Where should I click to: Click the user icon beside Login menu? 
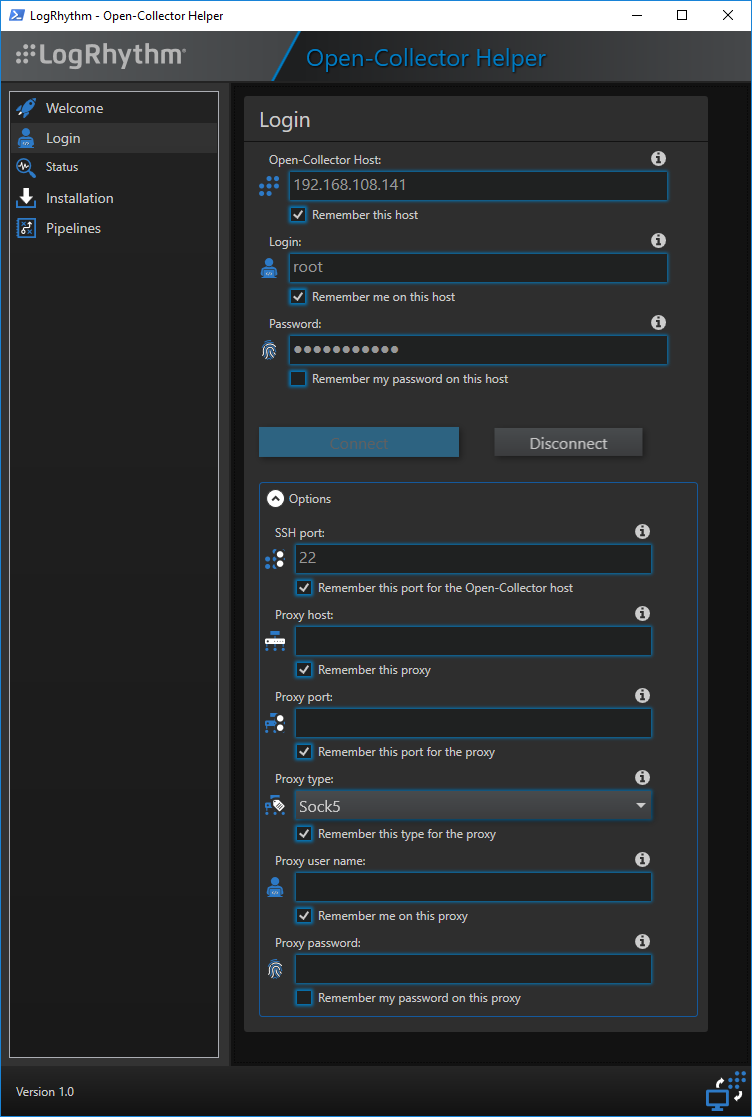(x=26, y=138)
